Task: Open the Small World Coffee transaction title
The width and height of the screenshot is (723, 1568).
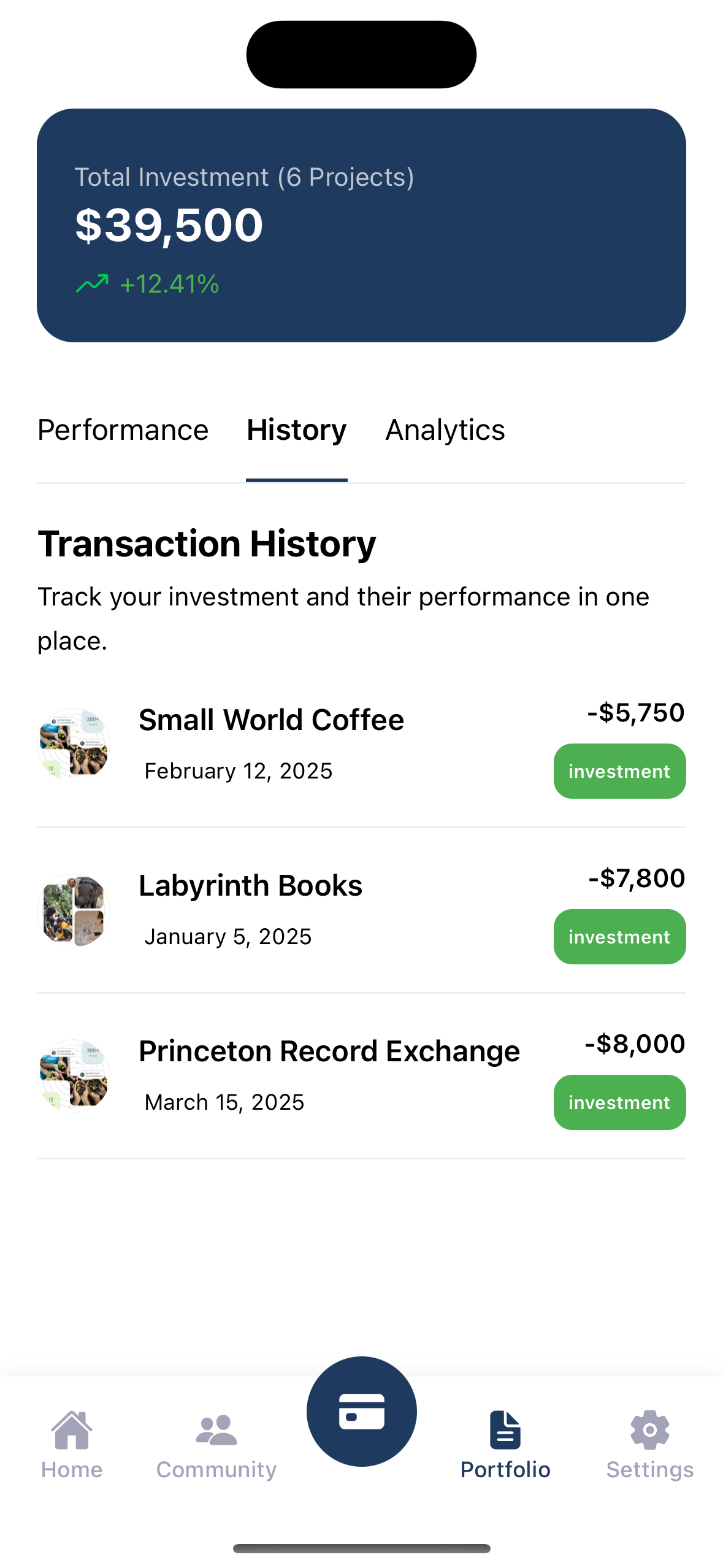Action: 271,720
